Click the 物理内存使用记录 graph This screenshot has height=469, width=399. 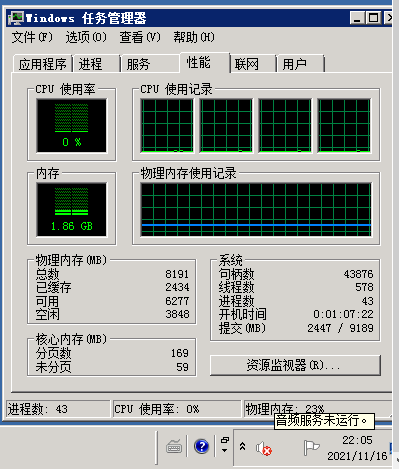click(x=256, y=209)
